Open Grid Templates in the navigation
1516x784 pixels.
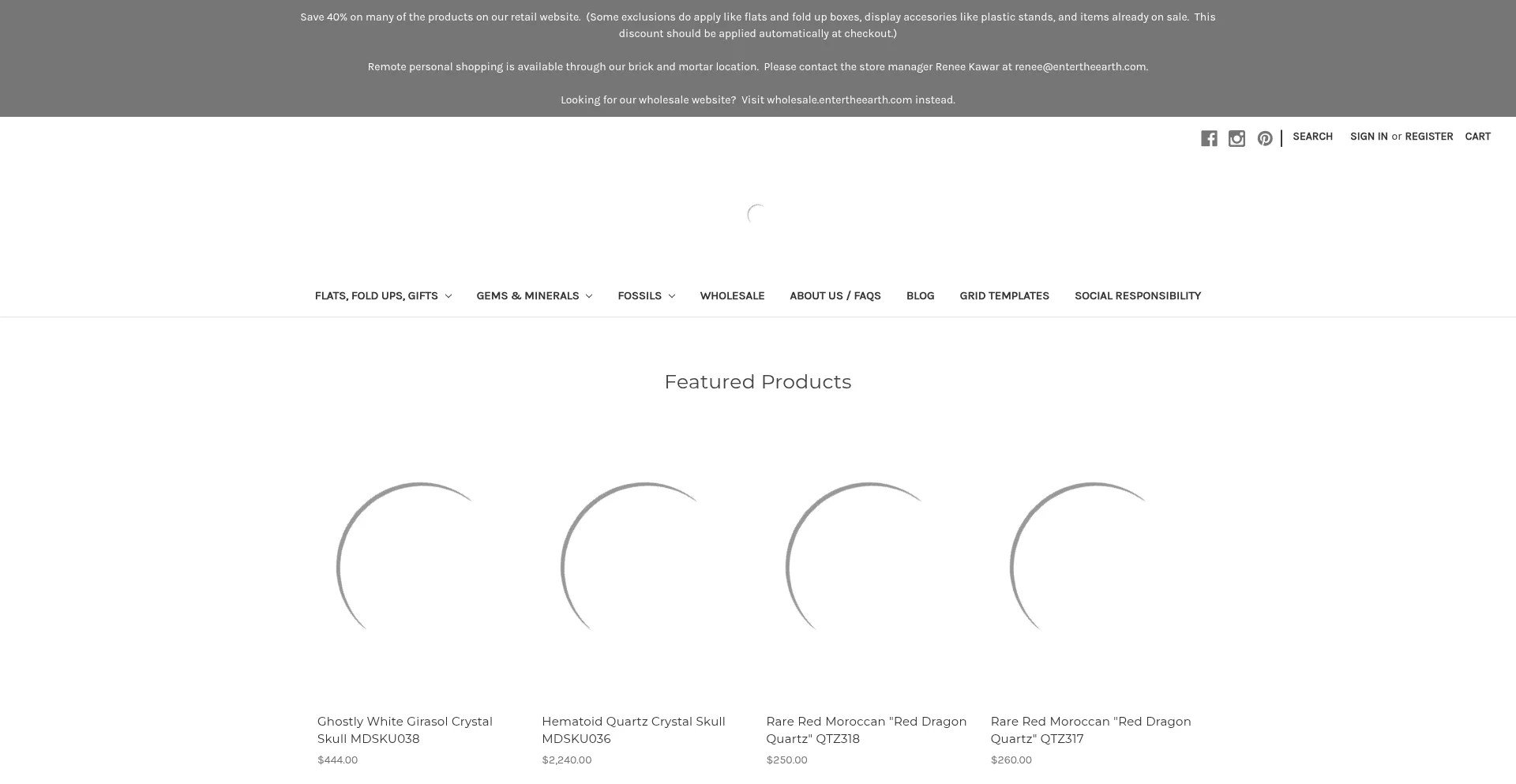(1004, 296)
